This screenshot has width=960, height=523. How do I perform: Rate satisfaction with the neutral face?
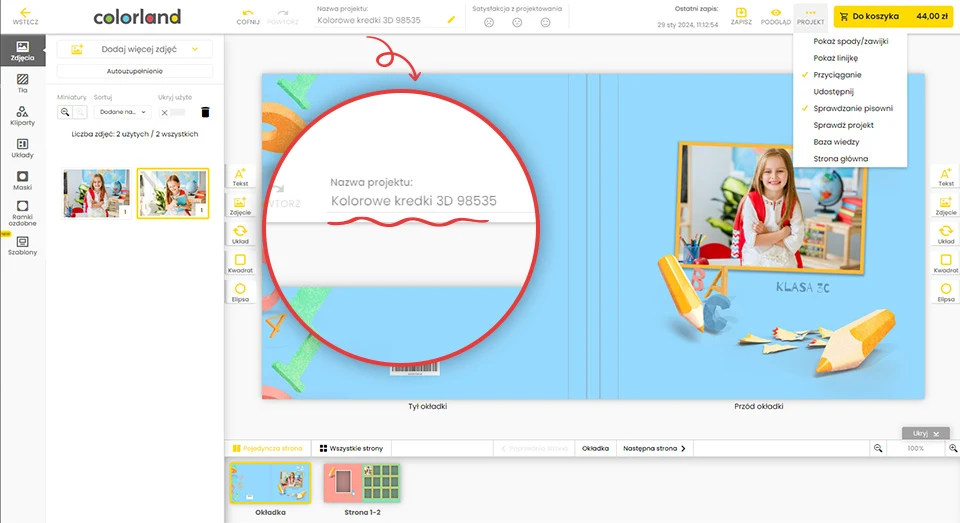tap(517, 23)
